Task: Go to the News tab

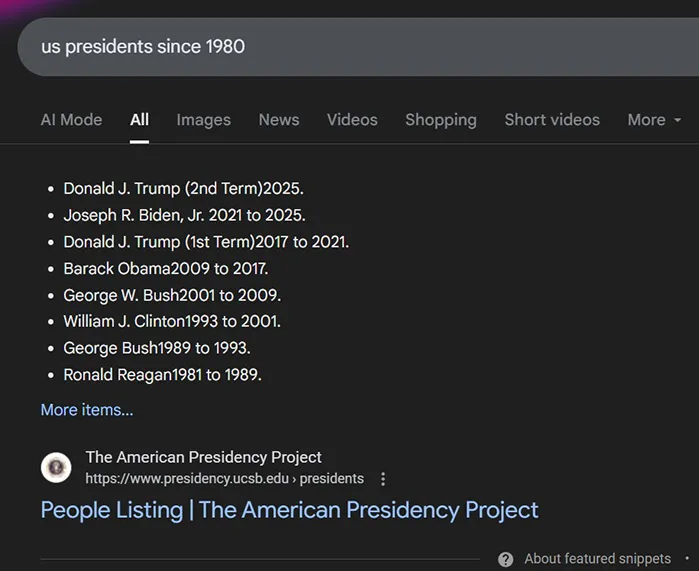Action: (x=279, y=120)
